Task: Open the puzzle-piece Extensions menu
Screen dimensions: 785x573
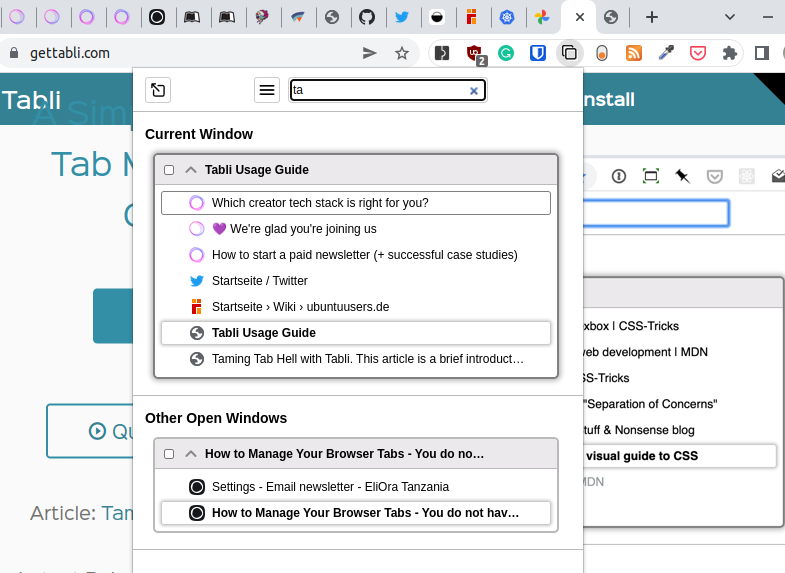Action: point(730,53)
